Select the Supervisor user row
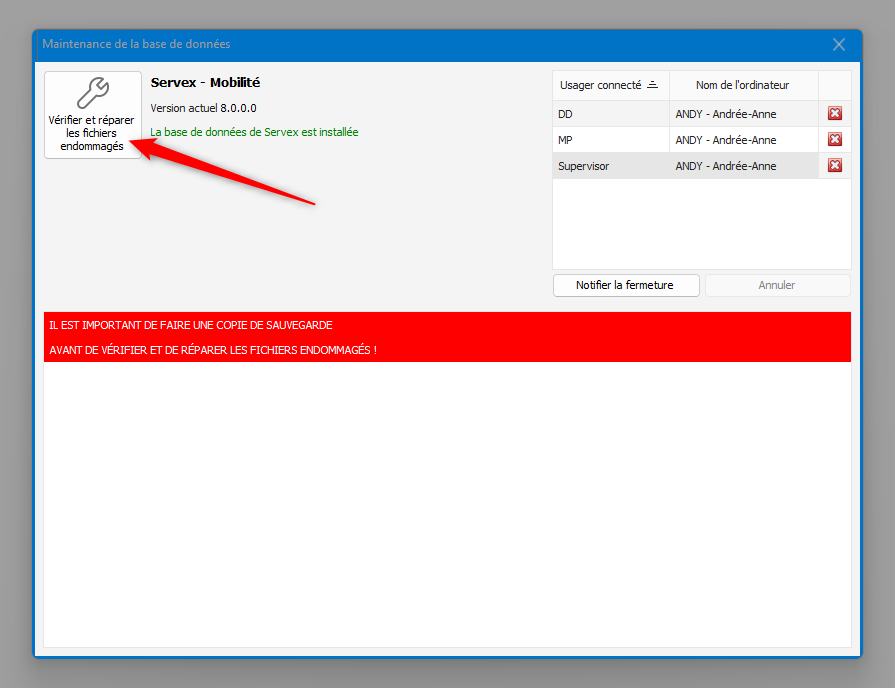The height and width of the screenshot is (688, 895). (x=609, y=166)
